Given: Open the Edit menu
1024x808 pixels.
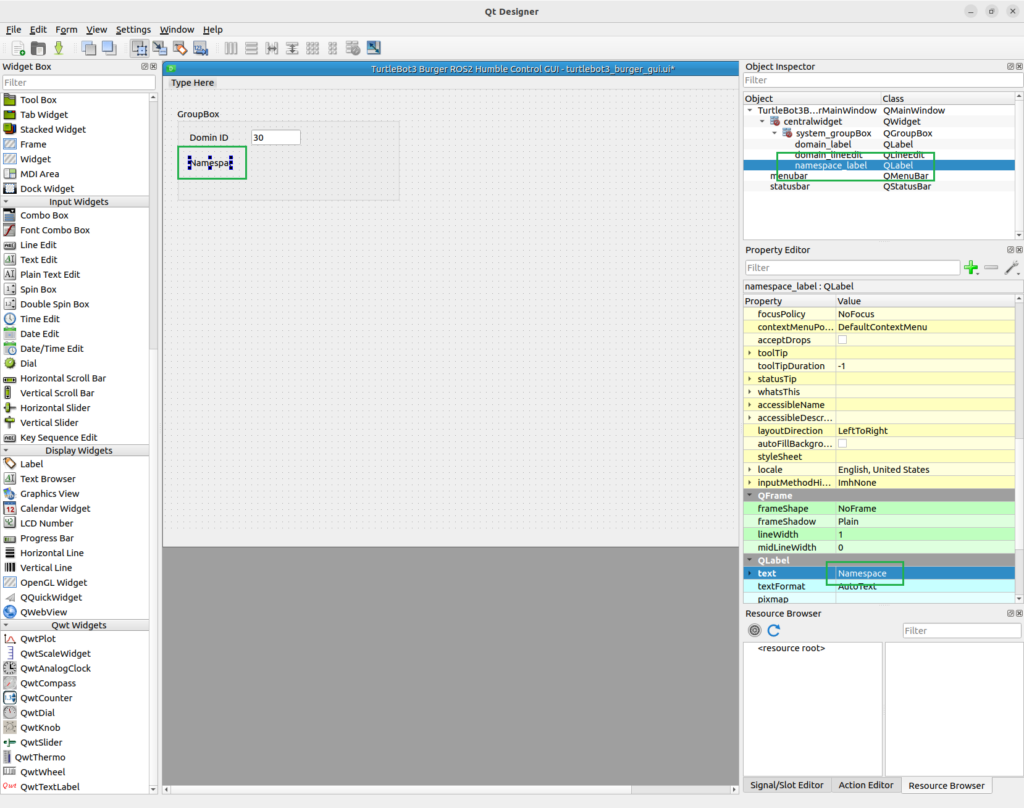Looking at the screenshot, I should point(38,29).
